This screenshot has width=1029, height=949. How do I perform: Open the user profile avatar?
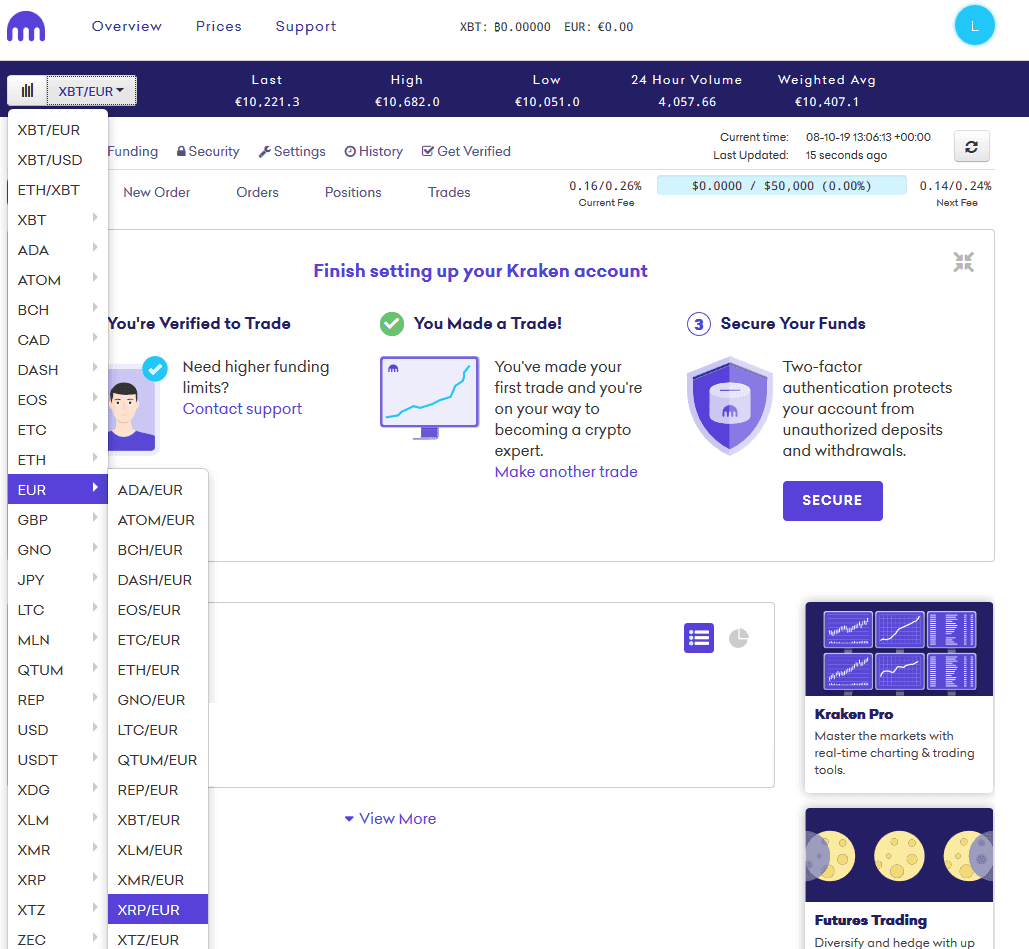(974, 26)
